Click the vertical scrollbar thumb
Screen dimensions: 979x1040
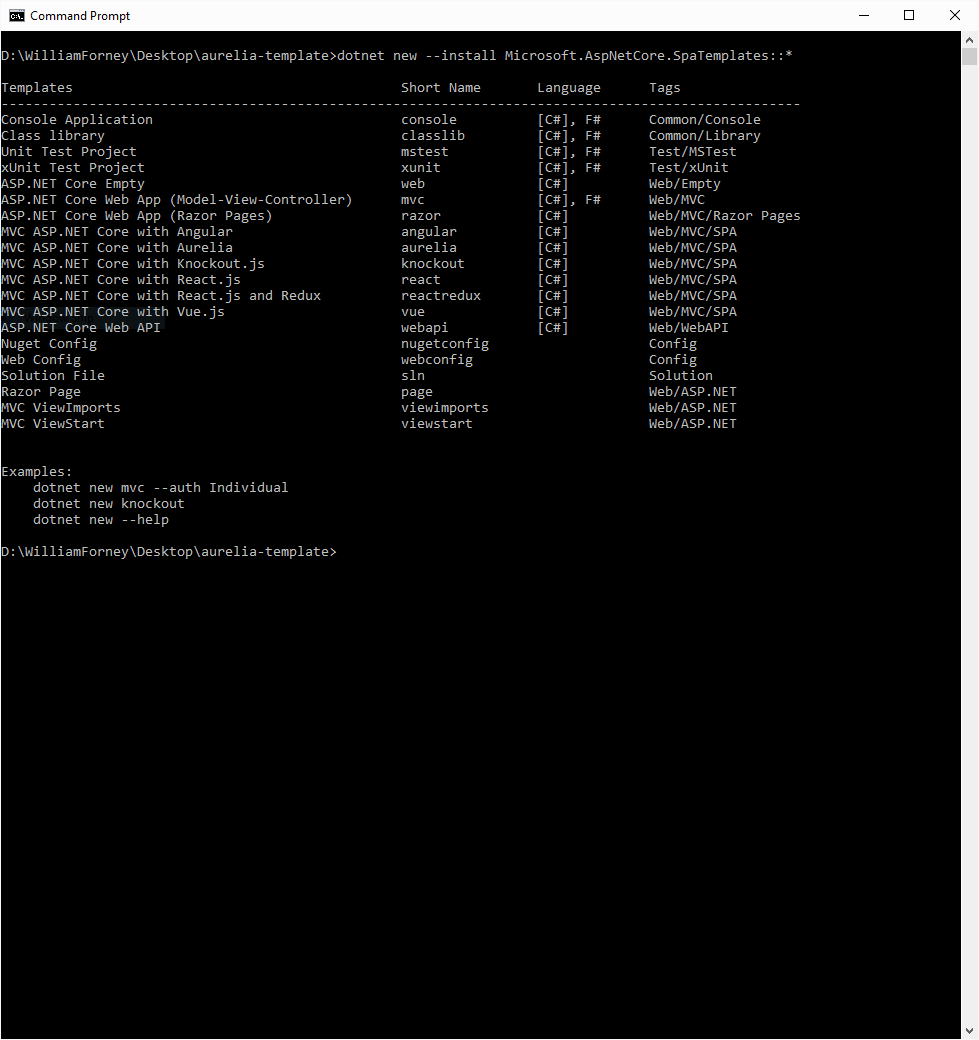[x=969, y=56]
